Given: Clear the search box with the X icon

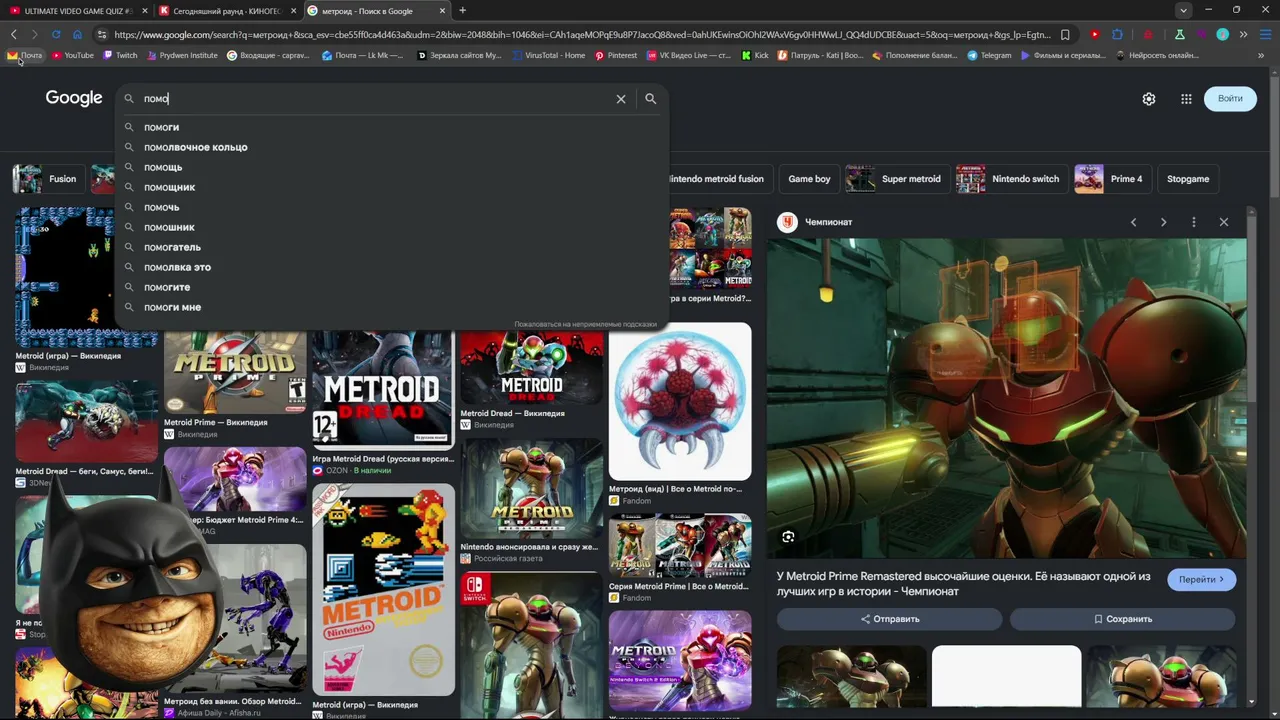Looking at the screenshot, I should point(621,99).
